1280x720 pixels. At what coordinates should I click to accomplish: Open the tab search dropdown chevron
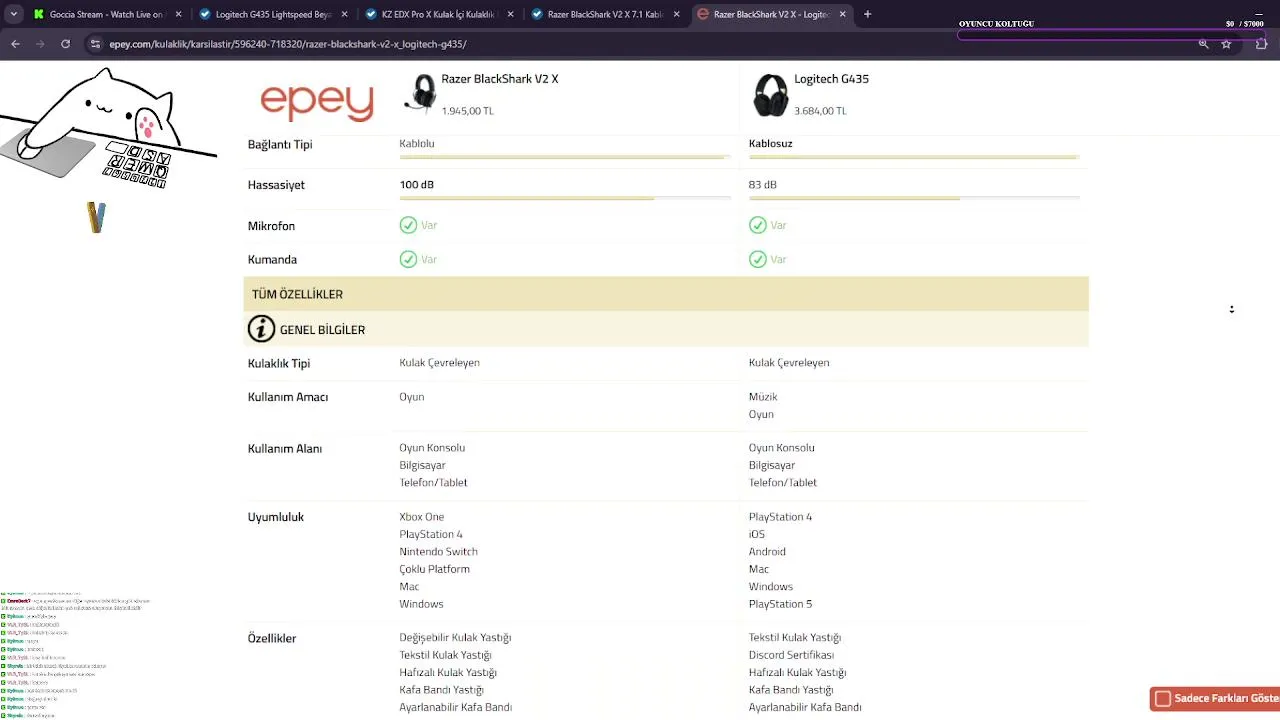tap(14, 14)
